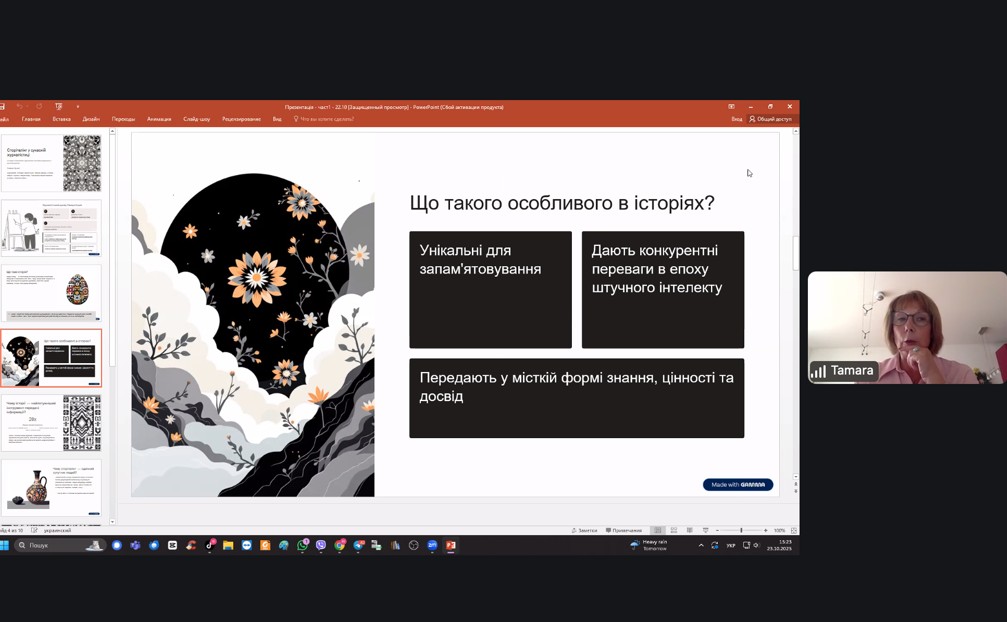This screenshot has height=622, width=1007.
Task: Toggle the Примечания comments pane
Action: tap(624, 530)
